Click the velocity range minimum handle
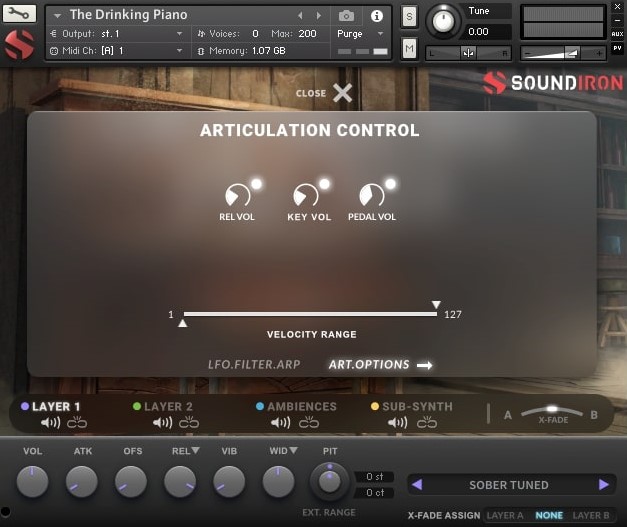The height and width of the screenshot is (527, 627). coord(182,323)
